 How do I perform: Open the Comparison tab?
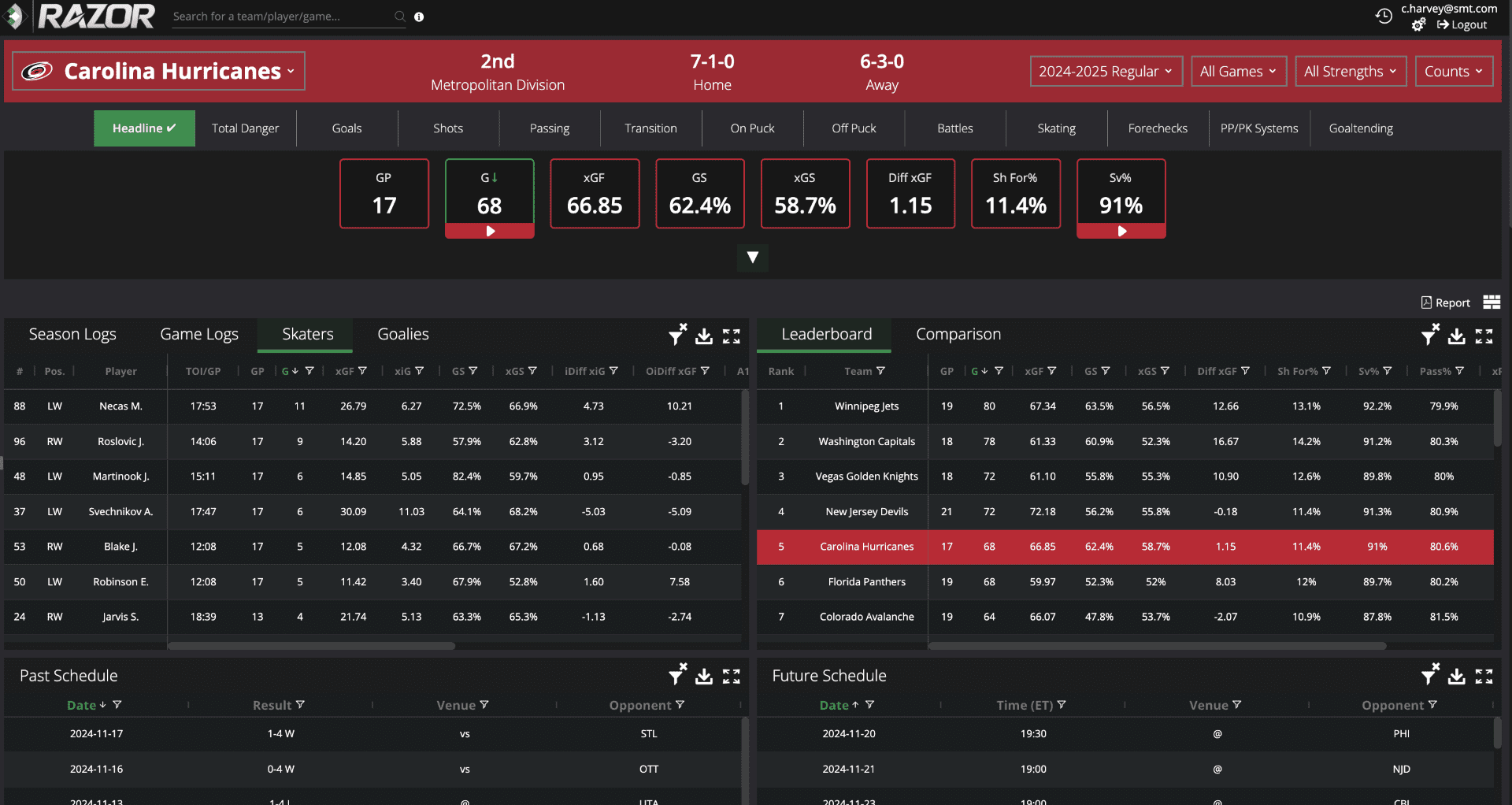tap(958, 334)
